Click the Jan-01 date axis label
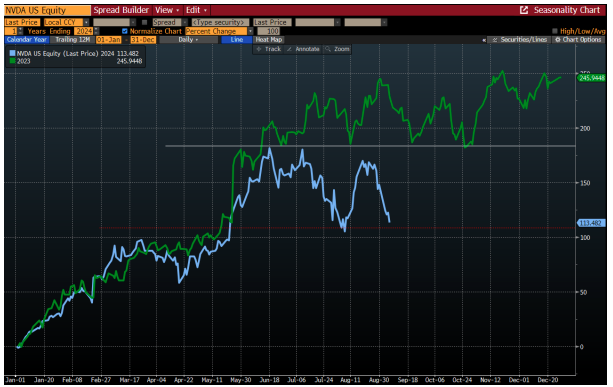613x387 pixels. point(16,380)
